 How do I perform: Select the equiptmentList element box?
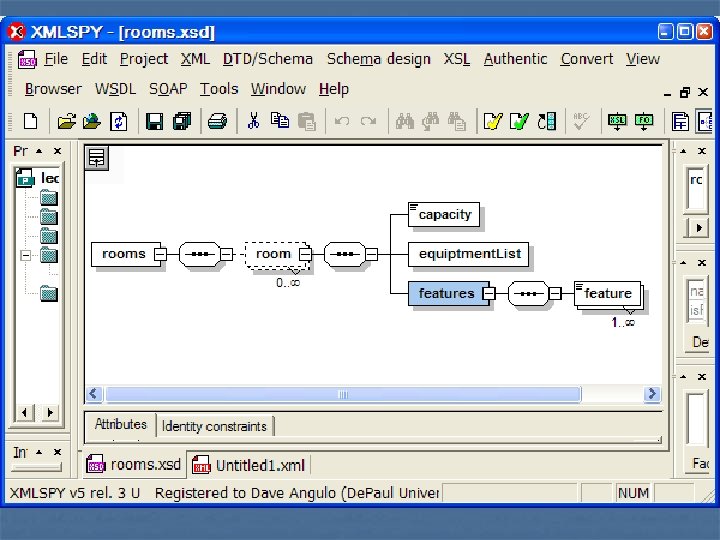tap(468, 254)
